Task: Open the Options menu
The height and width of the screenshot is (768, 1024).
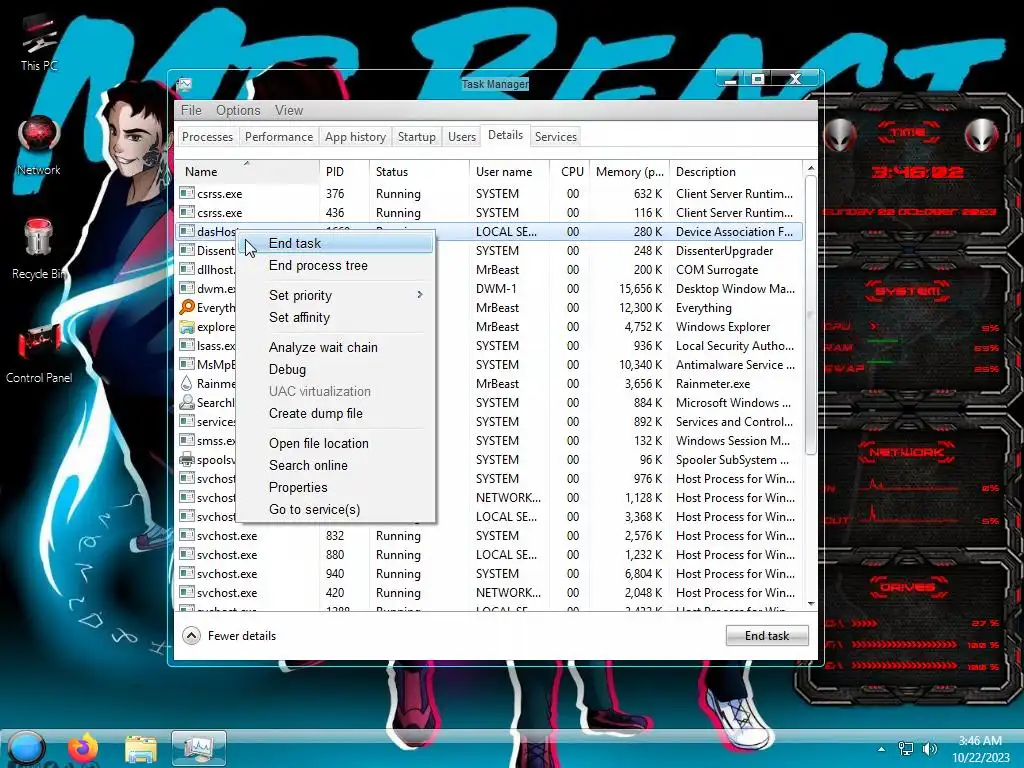Action: (x=238, y=110)
